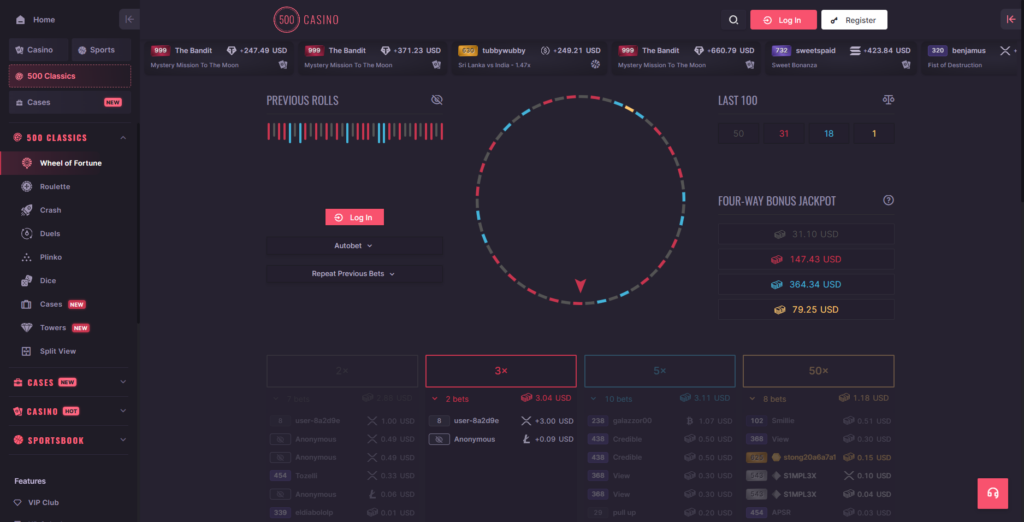Click the gray 50 count in Last 100
1024x522 pixels.
[739, 133]
